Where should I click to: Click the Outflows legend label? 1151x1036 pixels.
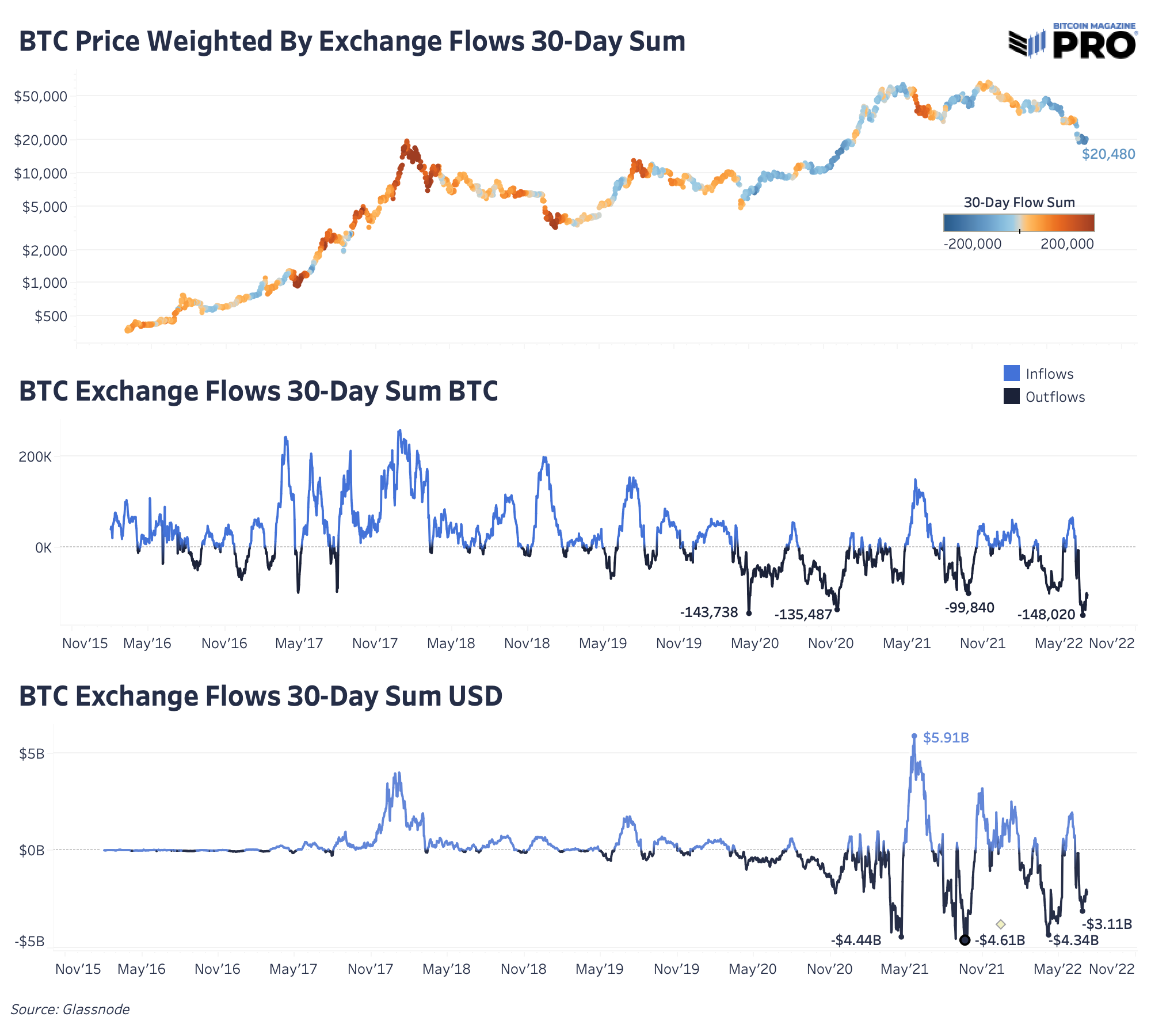click(1055, 397)
